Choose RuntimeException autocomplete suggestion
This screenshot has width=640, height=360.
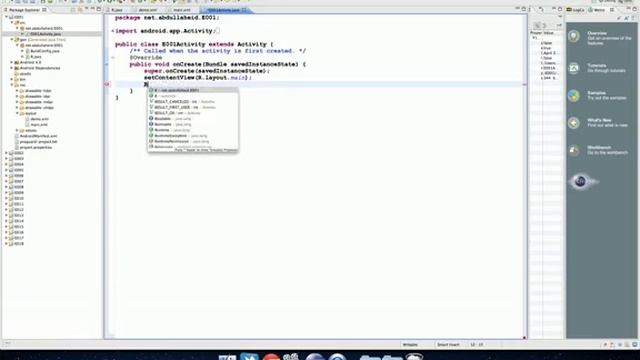(x=193, y=136)
